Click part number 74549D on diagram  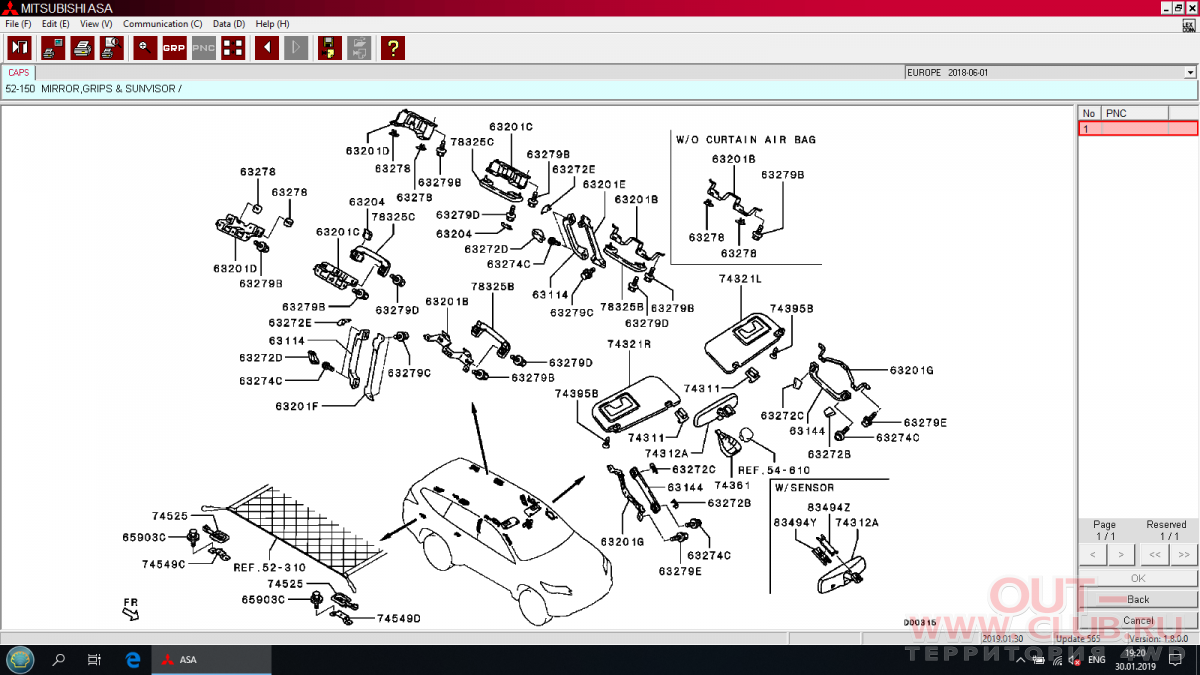tap(399, 619)
